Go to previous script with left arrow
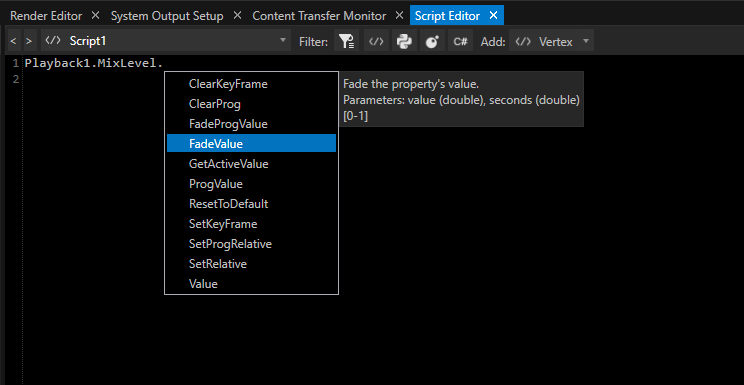This screenshot has width=744, height=385. 13,41
